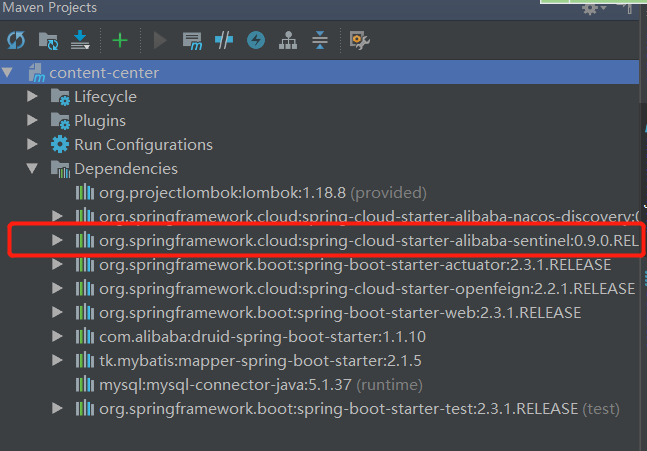Expand the Lifecycle node
647x451 pixels.
[x=33, y=96]
